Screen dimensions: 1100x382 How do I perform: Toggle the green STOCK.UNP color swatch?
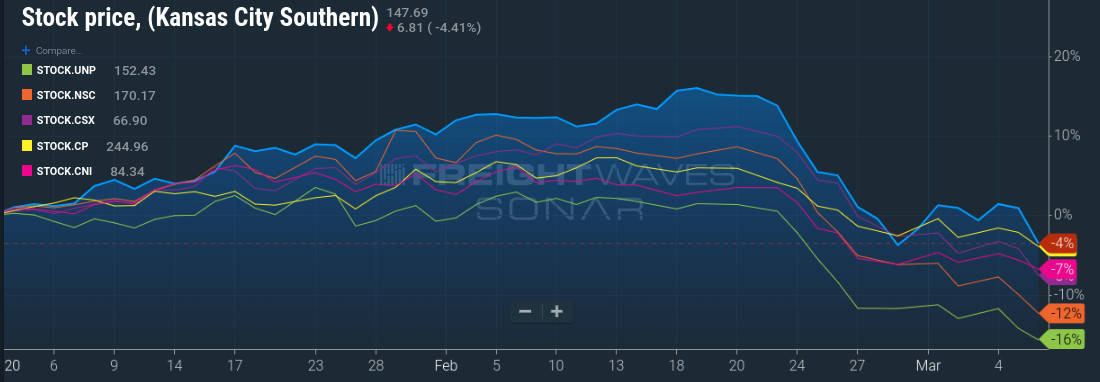27,70
